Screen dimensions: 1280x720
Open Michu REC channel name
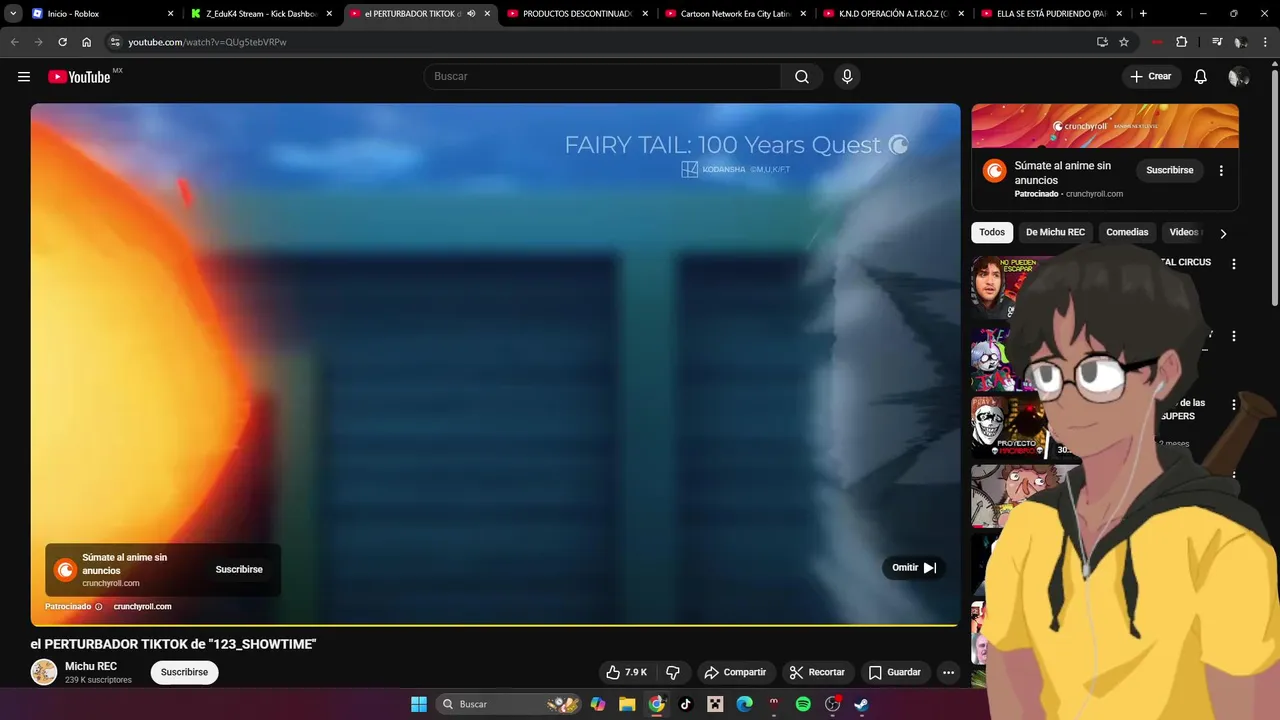(x=91, y=666)
